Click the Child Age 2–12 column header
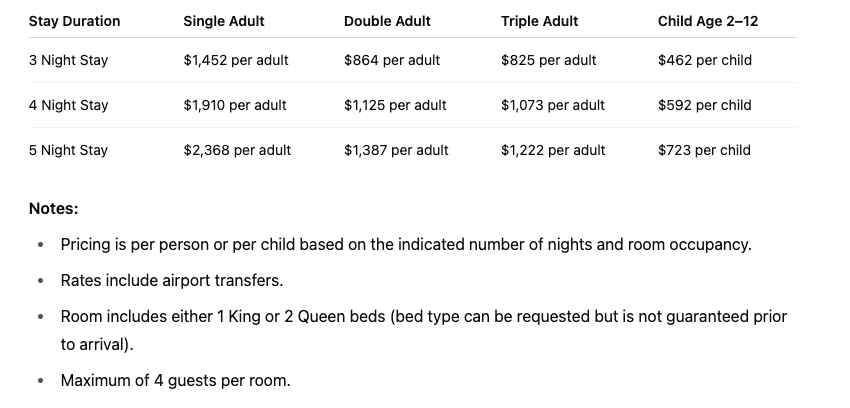 pyautogui.click(x=708, y=21)
